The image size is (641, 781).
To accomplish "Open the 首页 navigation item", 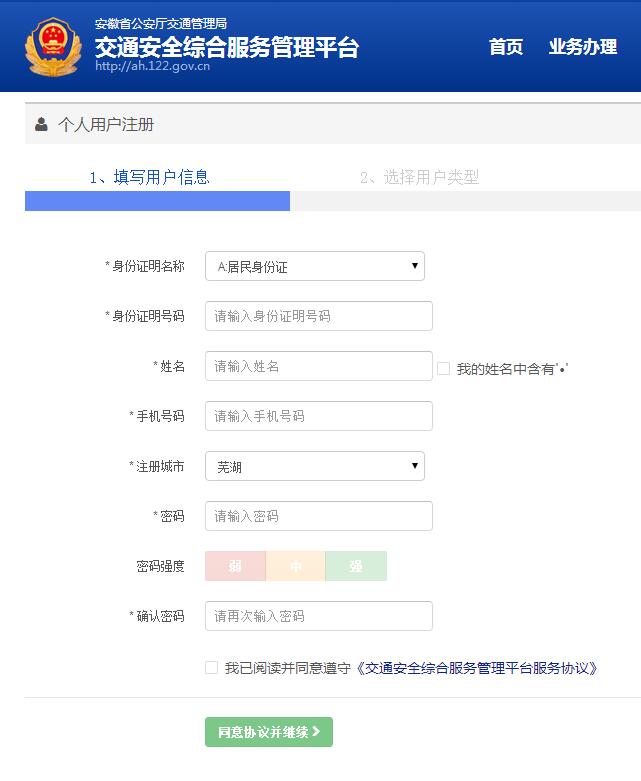I will (506, 47).
